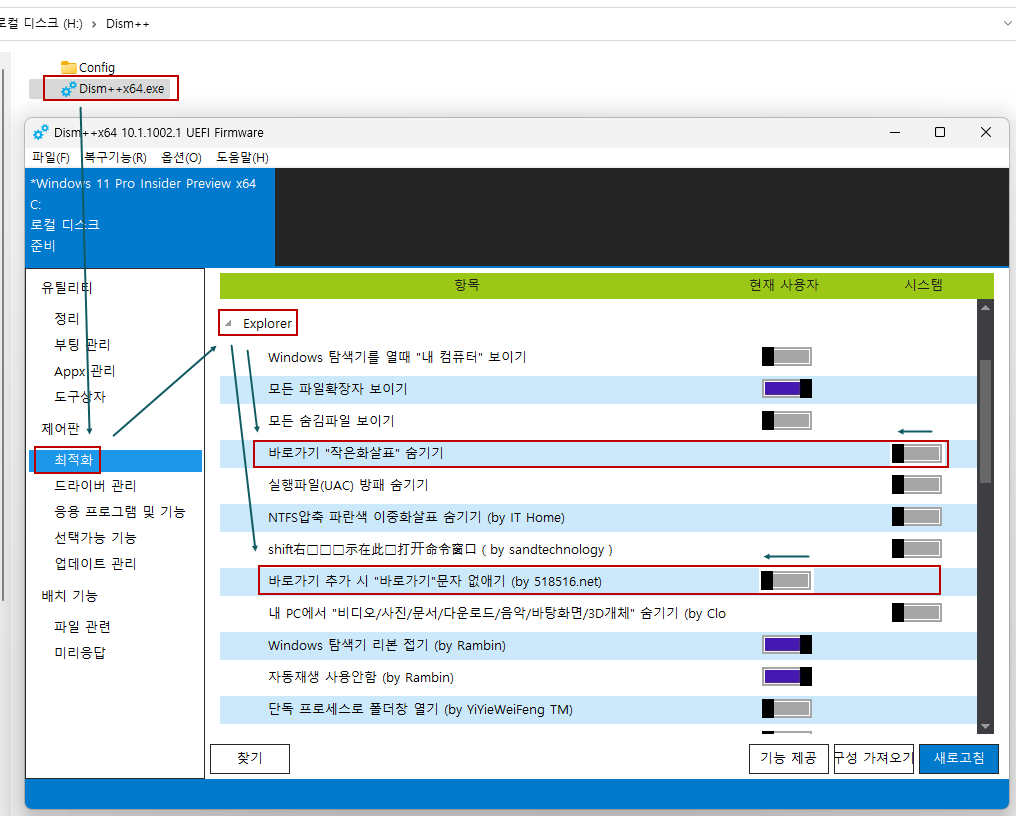Viewport: 1016px width, 816px height.
Task: Select Appx 관리 in sidebar
Action: (84, 371)
